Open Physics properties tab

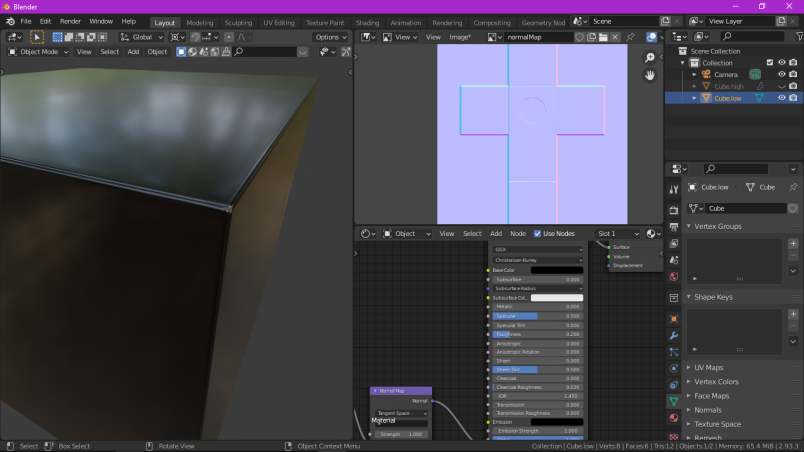pos(674,368)
